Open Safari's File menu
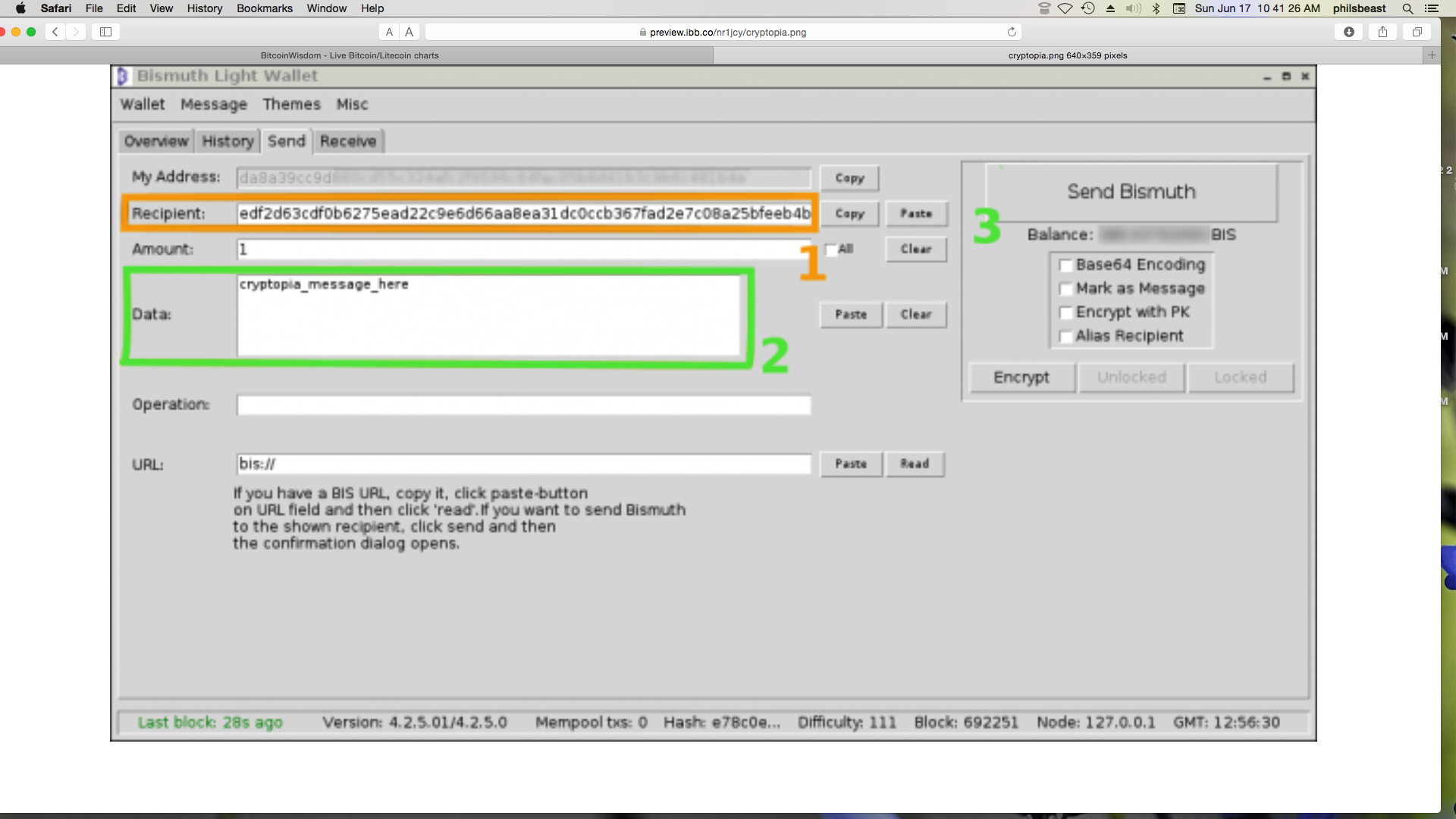 94,8
